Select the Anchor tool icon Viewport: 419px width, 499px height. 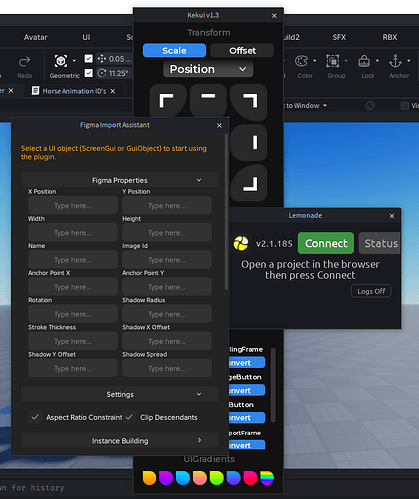(395, 61)
